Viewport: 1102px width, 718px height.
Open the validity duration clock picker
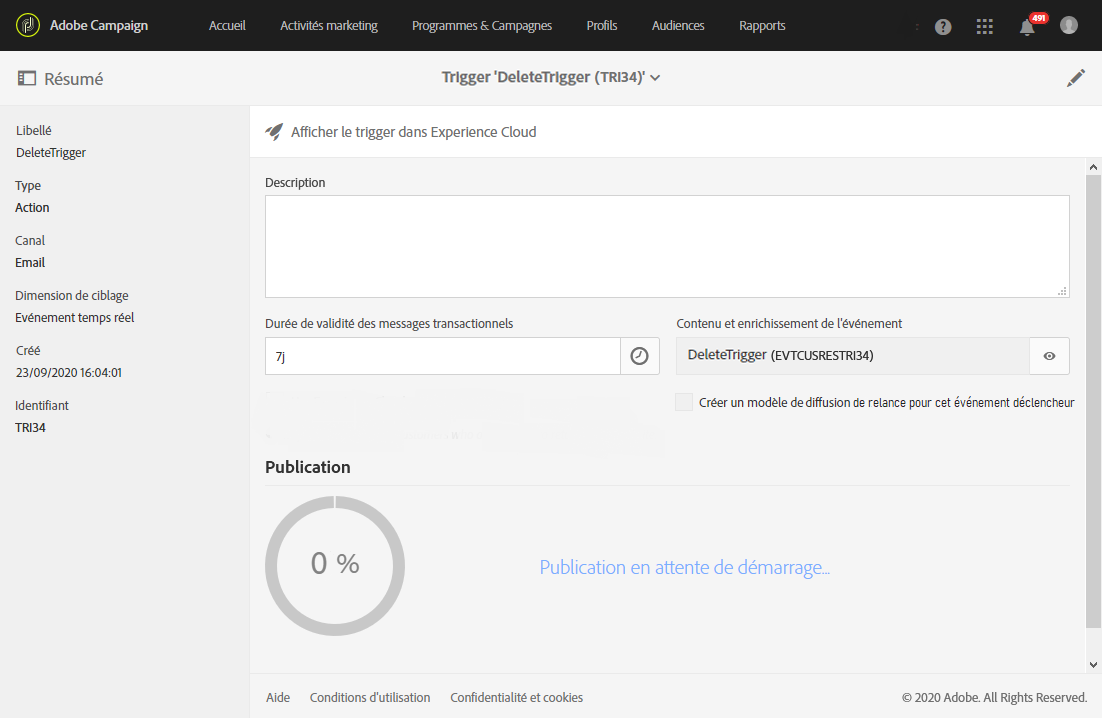point(640,356)
